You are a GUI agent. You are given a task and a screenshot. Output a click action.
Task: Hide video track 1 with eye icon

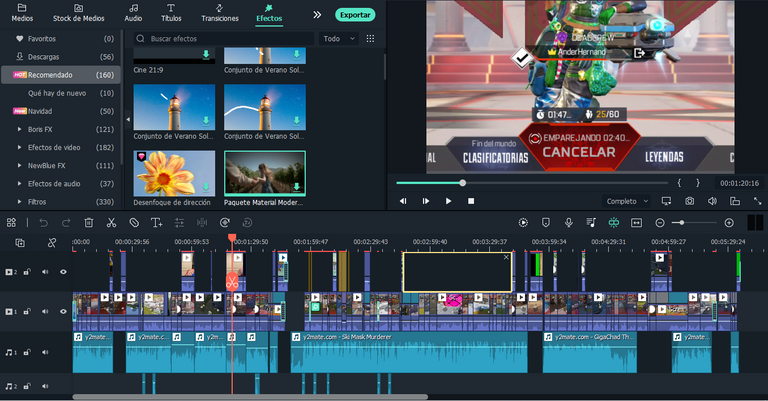[63, 311]
